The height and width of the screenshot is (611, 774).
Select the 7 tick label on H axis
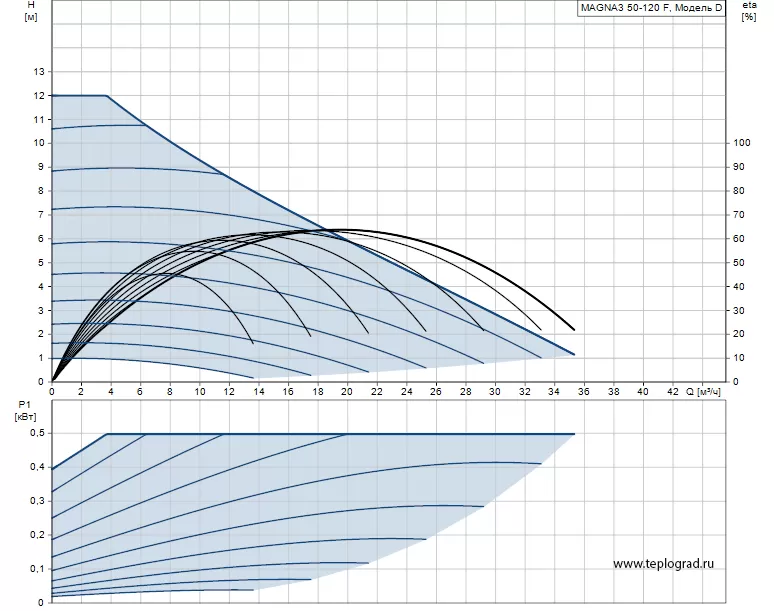[x=41, y=215]
